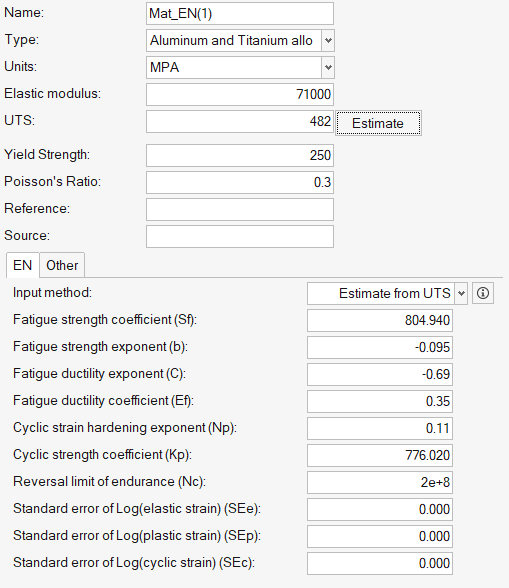Click the empty Reference field
The height and width of the screenshot is (588, 509).
click(240, 209)
